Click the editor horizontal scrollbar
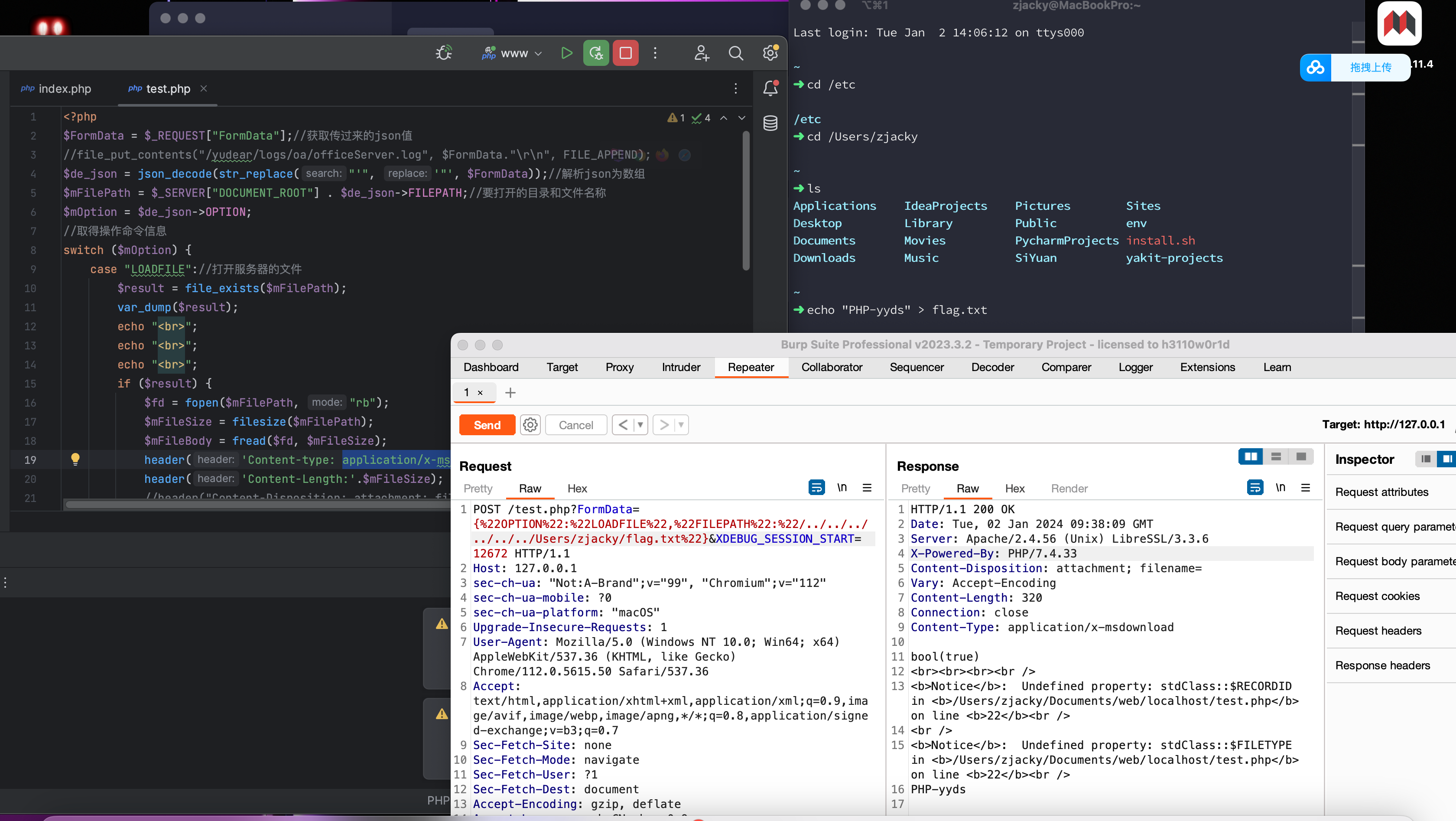Image resolution: width=1456 pixels, height=821 pixels. tap(257, 505)
